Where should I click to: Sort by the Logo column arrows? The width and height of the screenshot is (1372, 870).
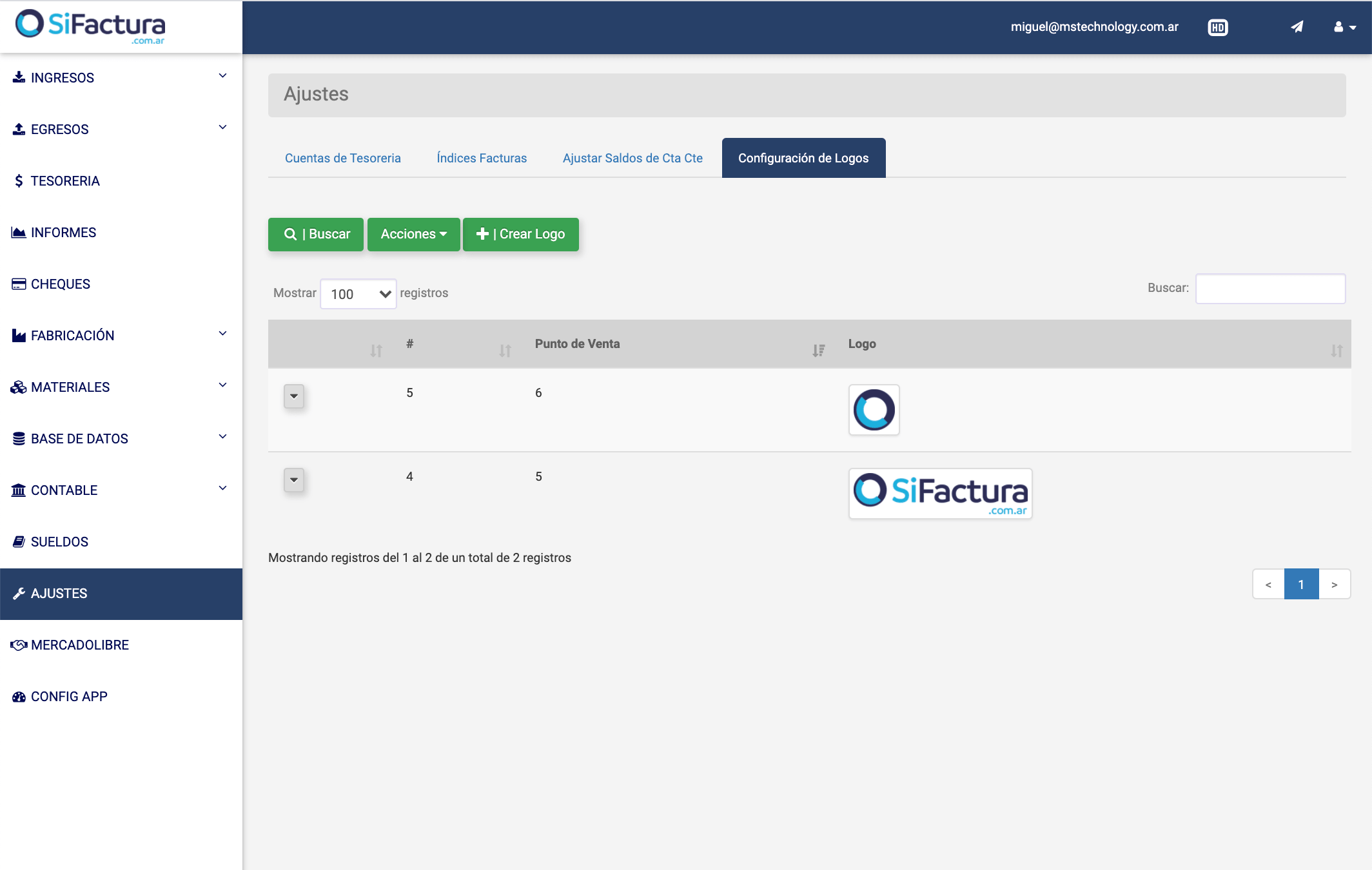pyautogui.click(x=1337, y=351)
